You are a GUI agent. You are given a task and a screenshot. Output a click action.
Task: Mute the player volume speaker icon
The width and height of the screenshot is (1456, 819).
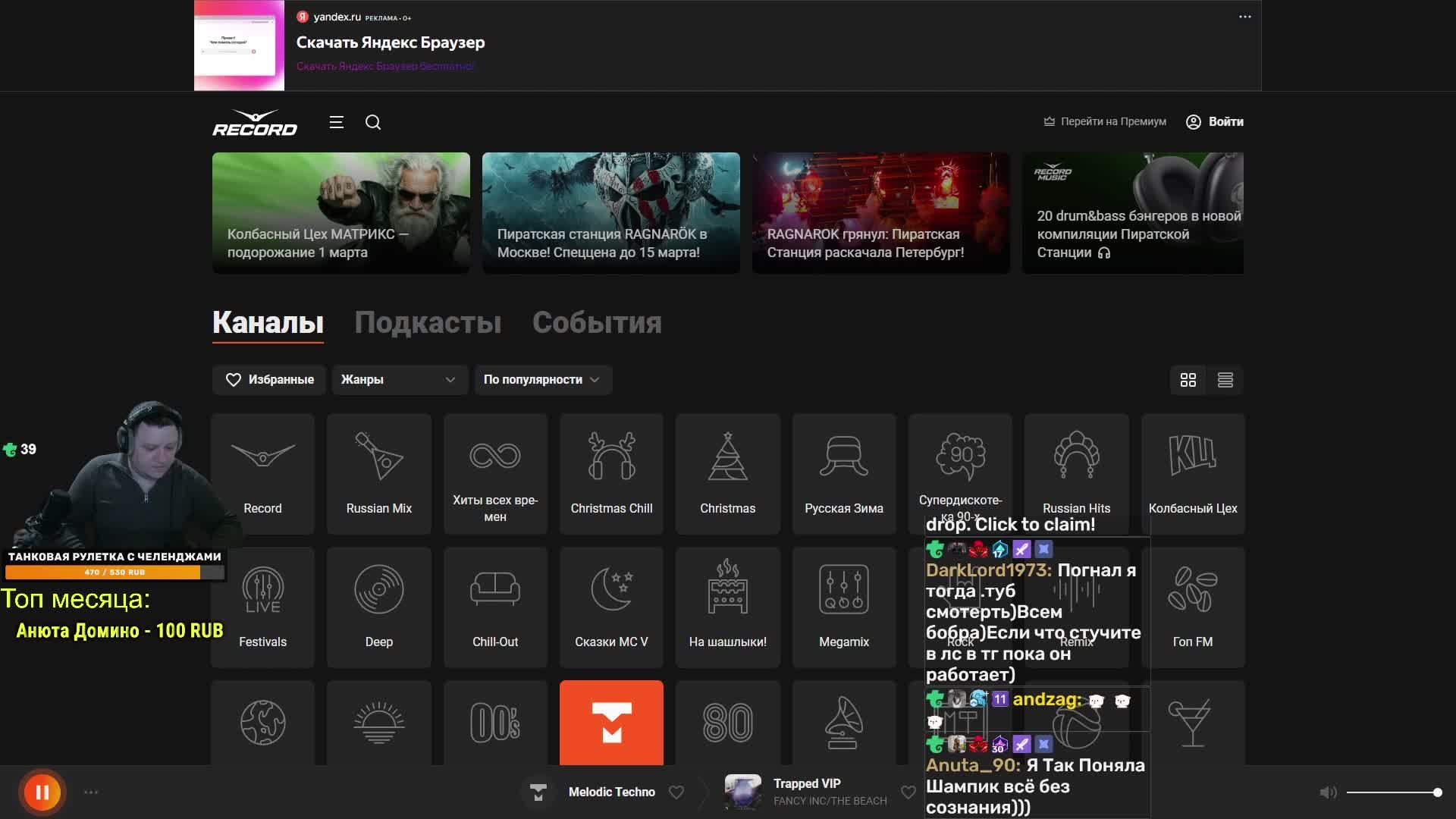1327,792
